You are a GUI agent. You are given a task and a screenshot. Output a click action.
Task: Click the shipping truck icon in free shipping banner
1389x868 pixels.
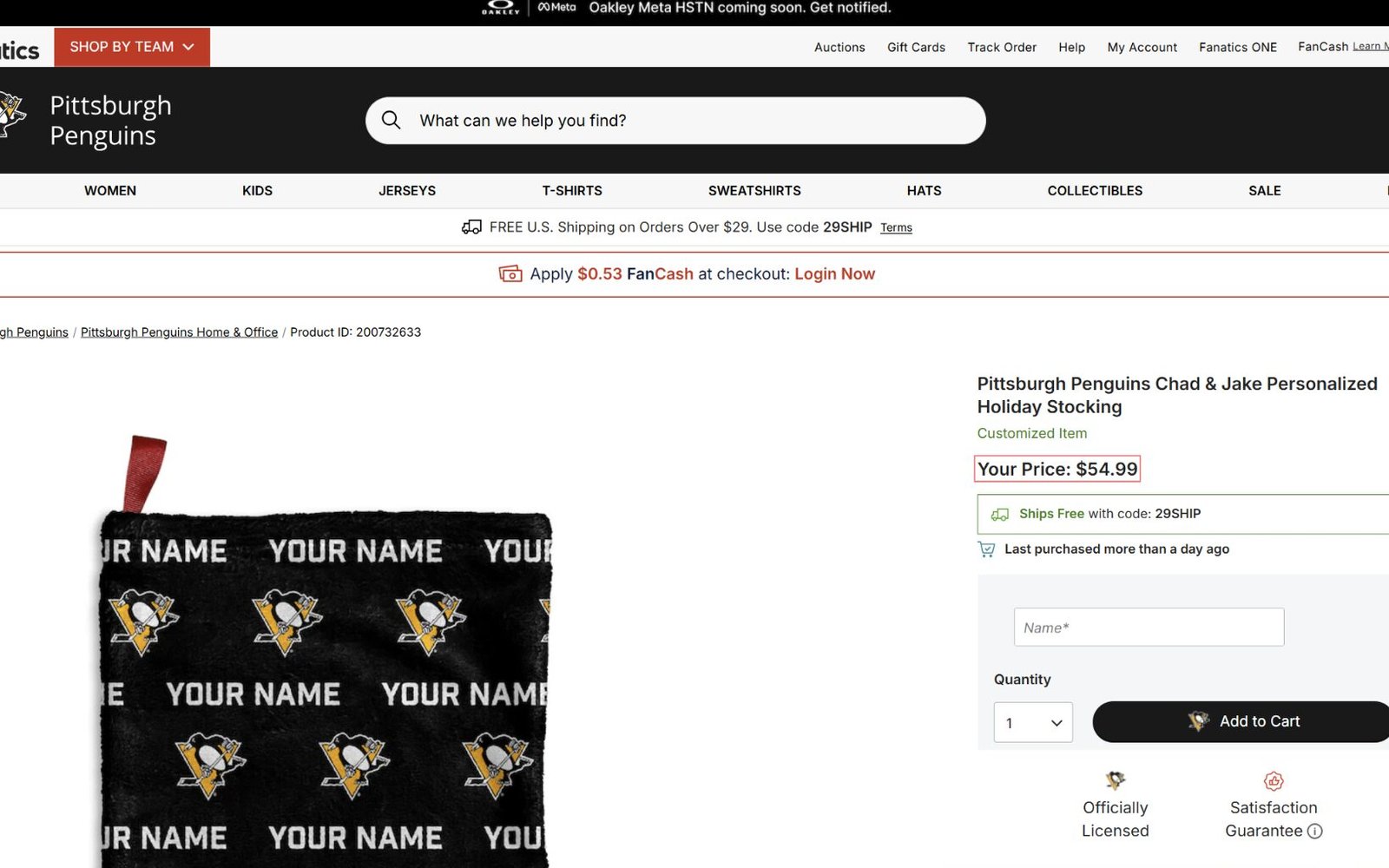pyautogui.click(x=471, y=227)
